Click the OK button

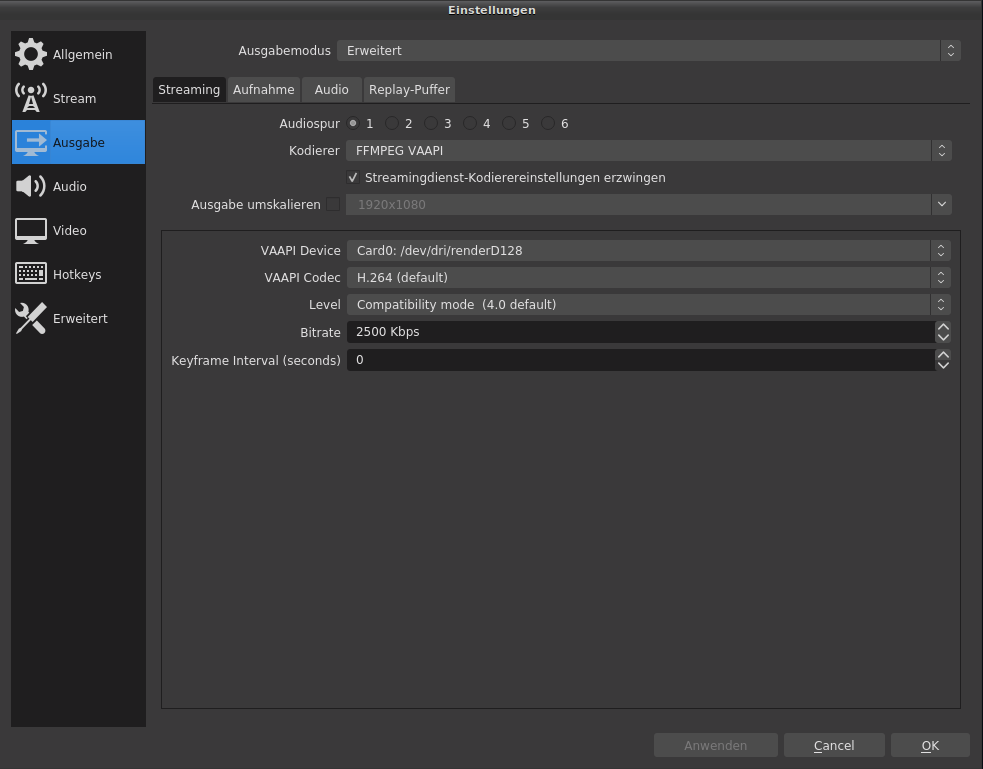click(930, 746)
